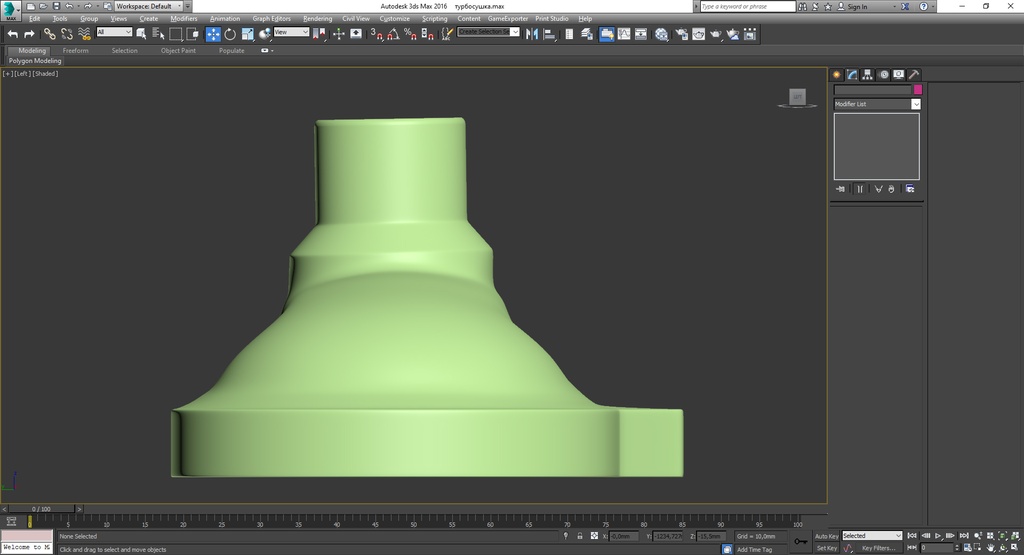This screenshot has height=555, width=1024.
Task: Toggle the Angle Snap button
Action: 393,34
